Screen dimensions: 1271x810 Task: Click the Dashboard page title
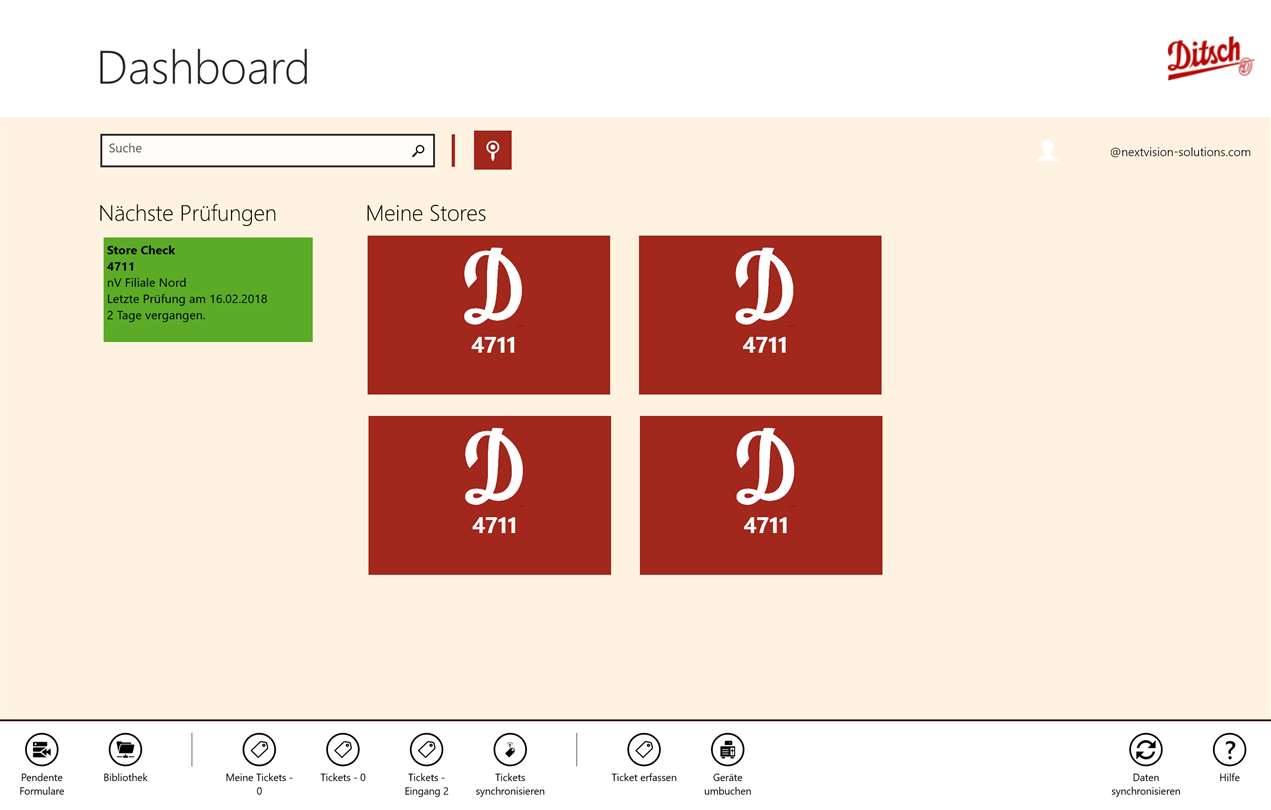[203, 68]
